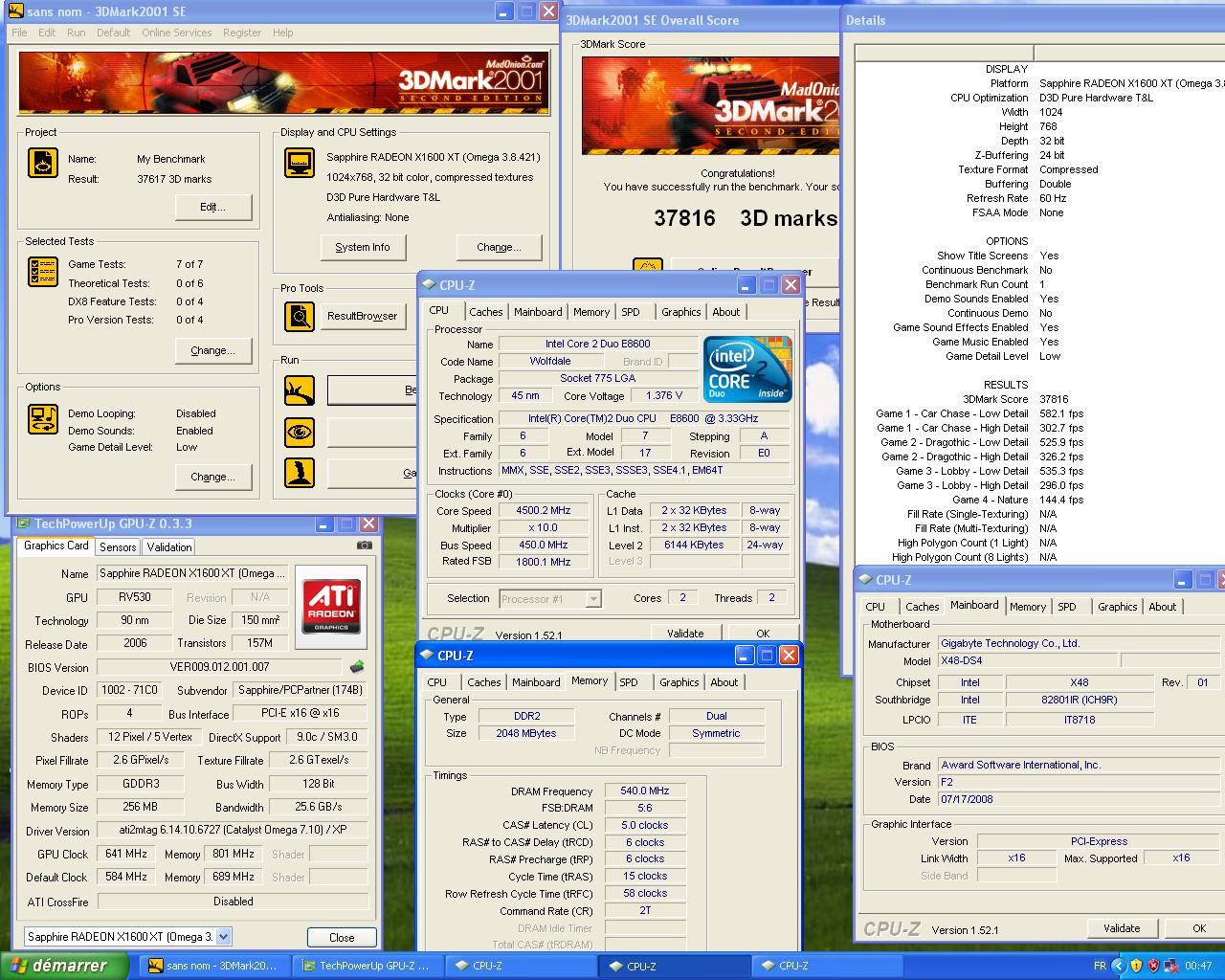Click the FR language indicator in taskbar
The width and height of the screenshot is (1225, 980).
point(1100,966)
